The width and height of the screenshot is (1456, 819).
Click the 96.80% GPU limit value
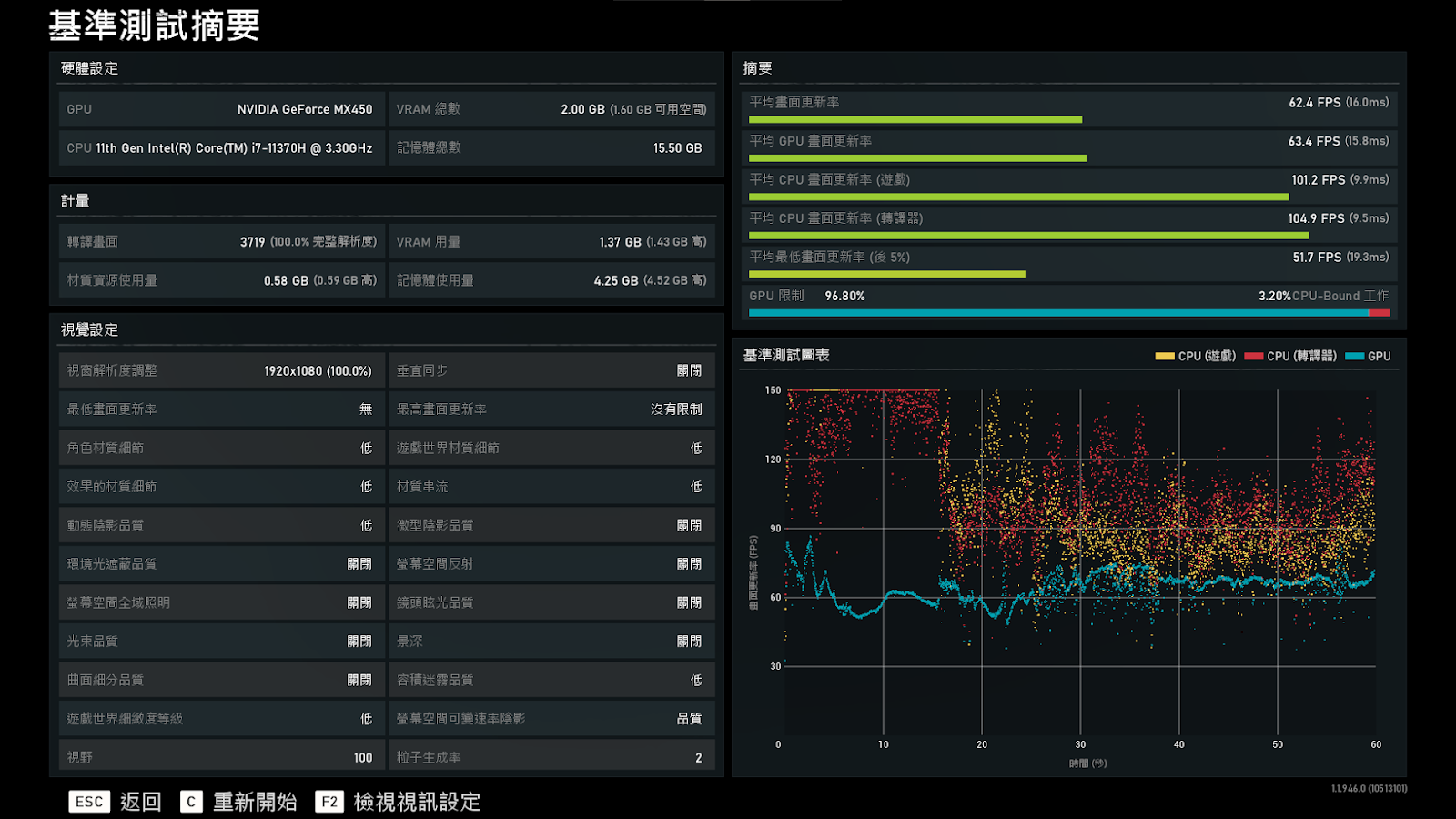coord(844,297)
